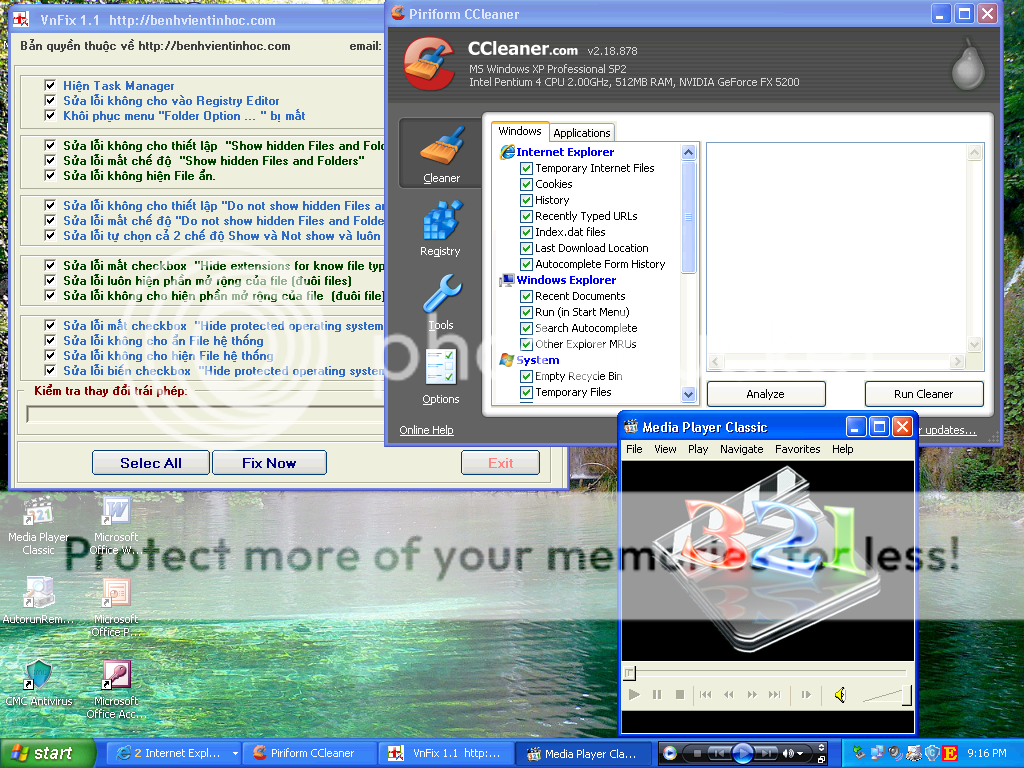This screenshot has width=1024, height=768.
Task: Open CMC Antivirus desktop shortcut
Action: click(38, 683)
